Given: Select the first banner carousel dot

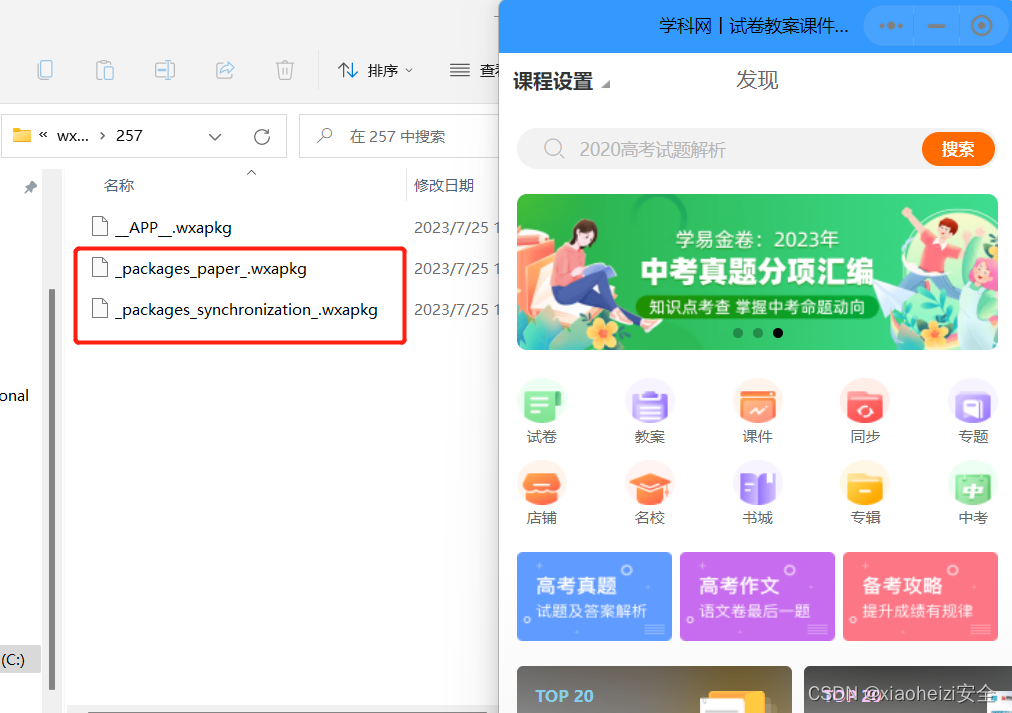Looking at the screenshot, I should (738, 333).
